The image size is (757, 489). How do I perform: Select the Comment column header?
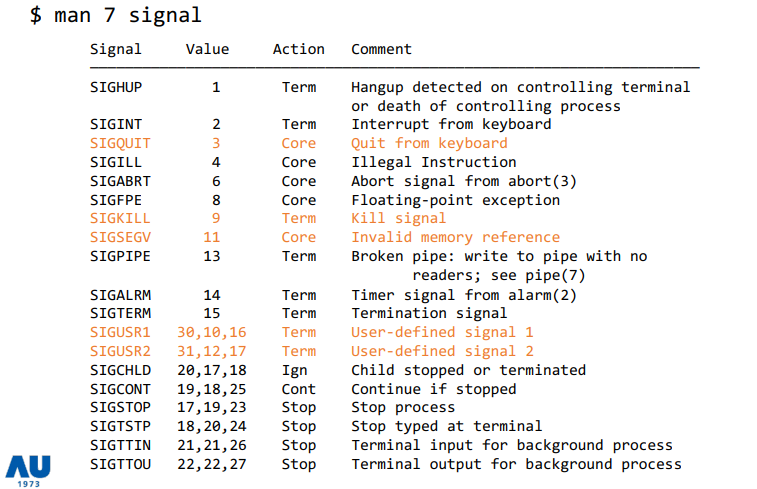381,49
